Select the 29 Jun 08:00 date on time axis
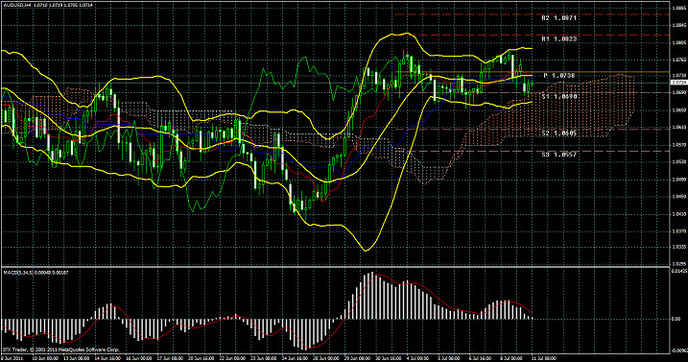 point(357,358)
